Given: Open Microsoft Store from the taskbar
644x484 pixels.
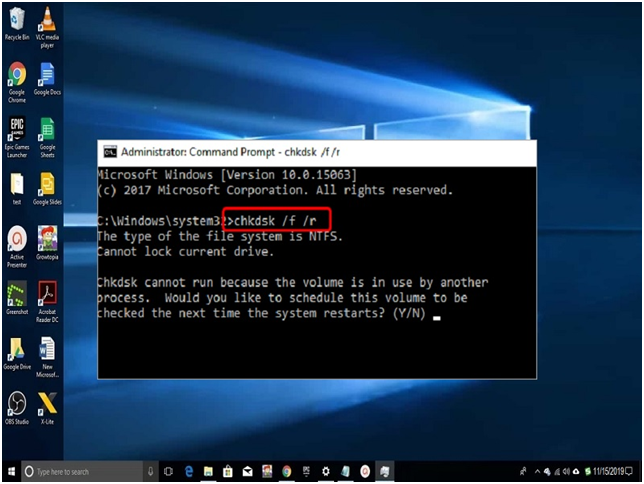Looking at the screenshot, I should tap(228, 471).
